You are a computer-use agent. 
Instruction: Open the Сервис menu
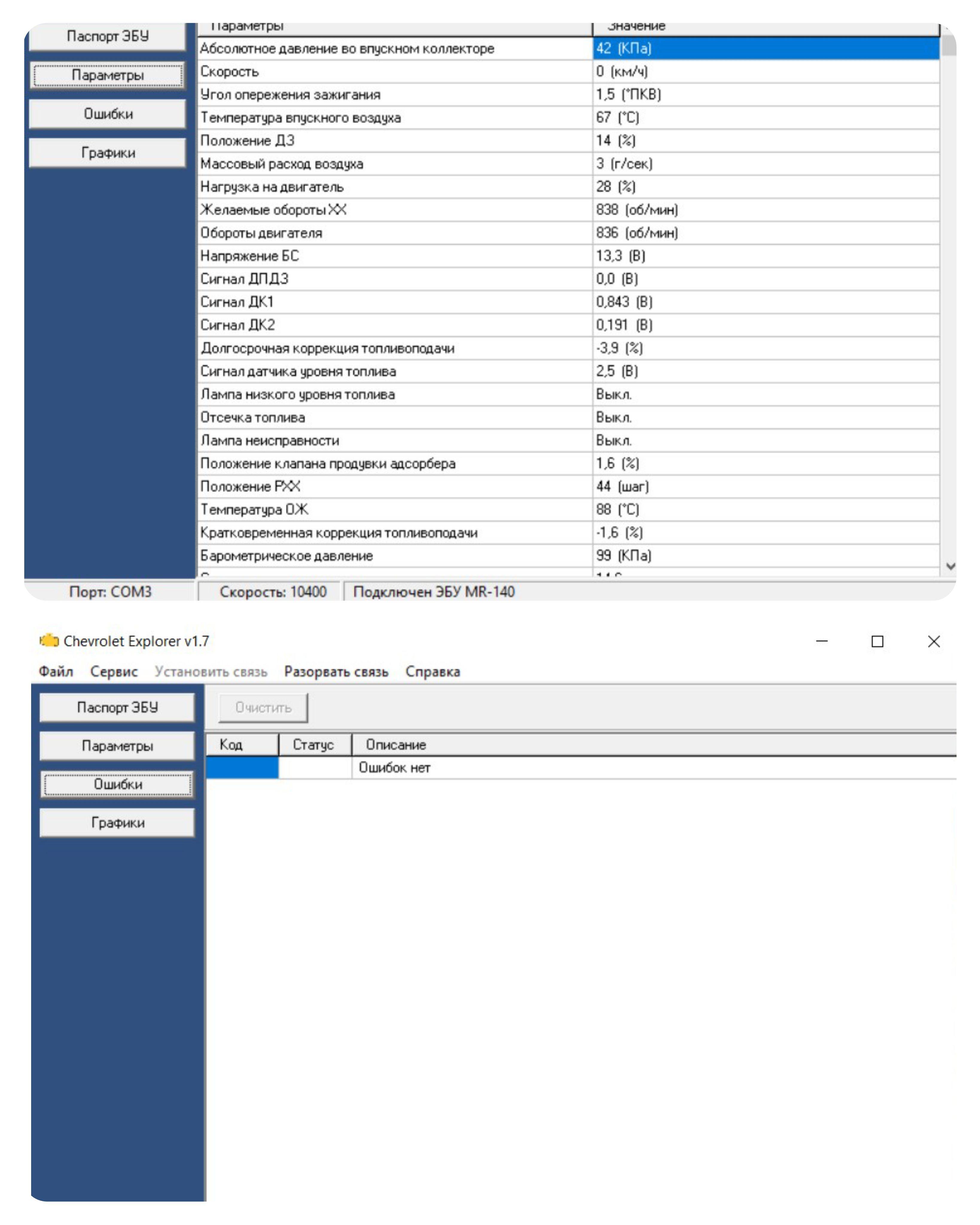[x=114, y=672]
